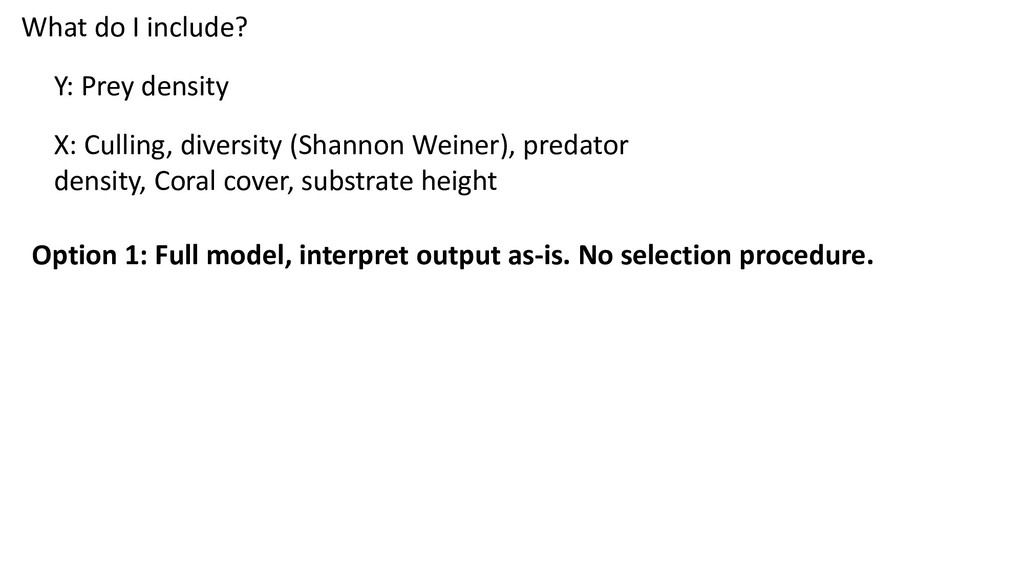The height and width of the screenshot is (576, 1024).
Task: Click the text 'Shannon Weiner' in parentheses
Action: pos(398,145)
